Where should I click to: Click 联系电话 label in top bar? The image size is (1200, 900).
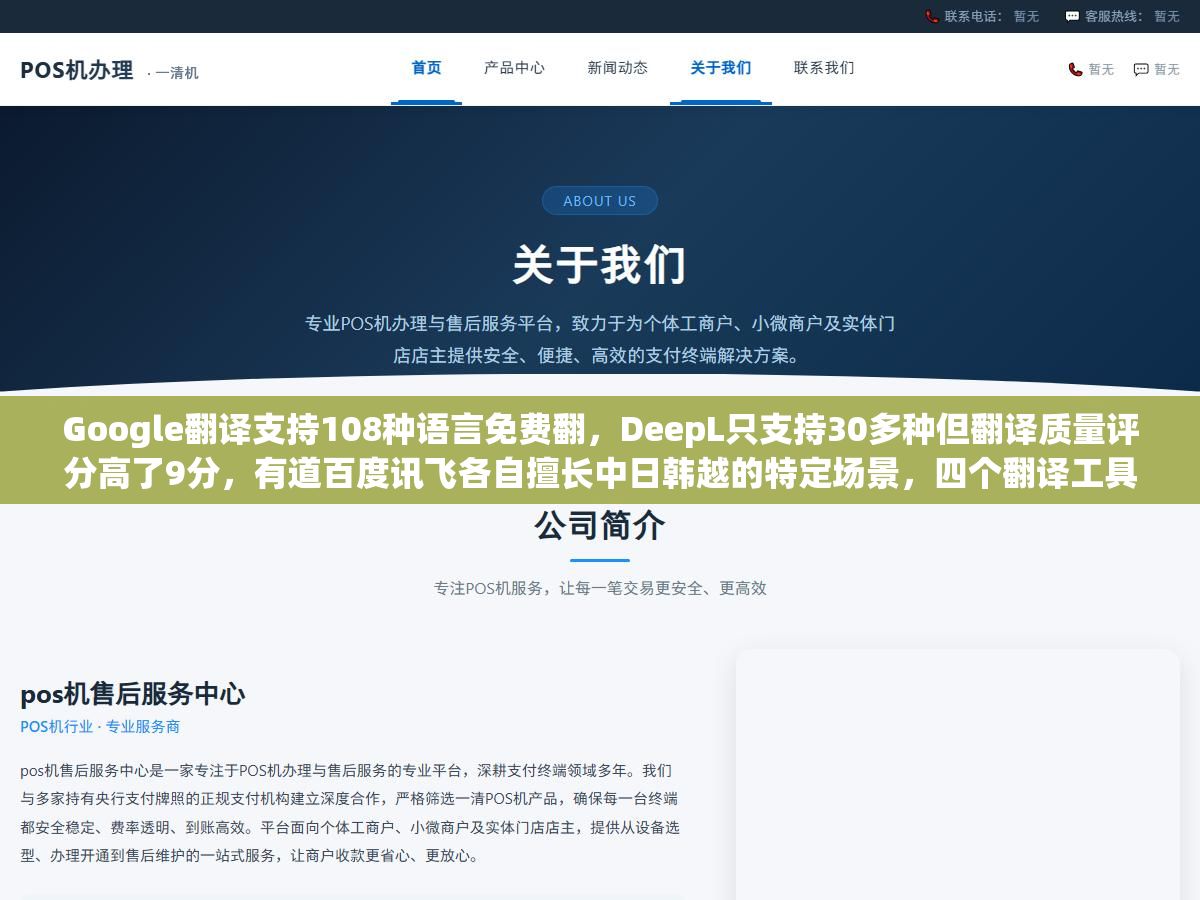[x=974, y=16]
